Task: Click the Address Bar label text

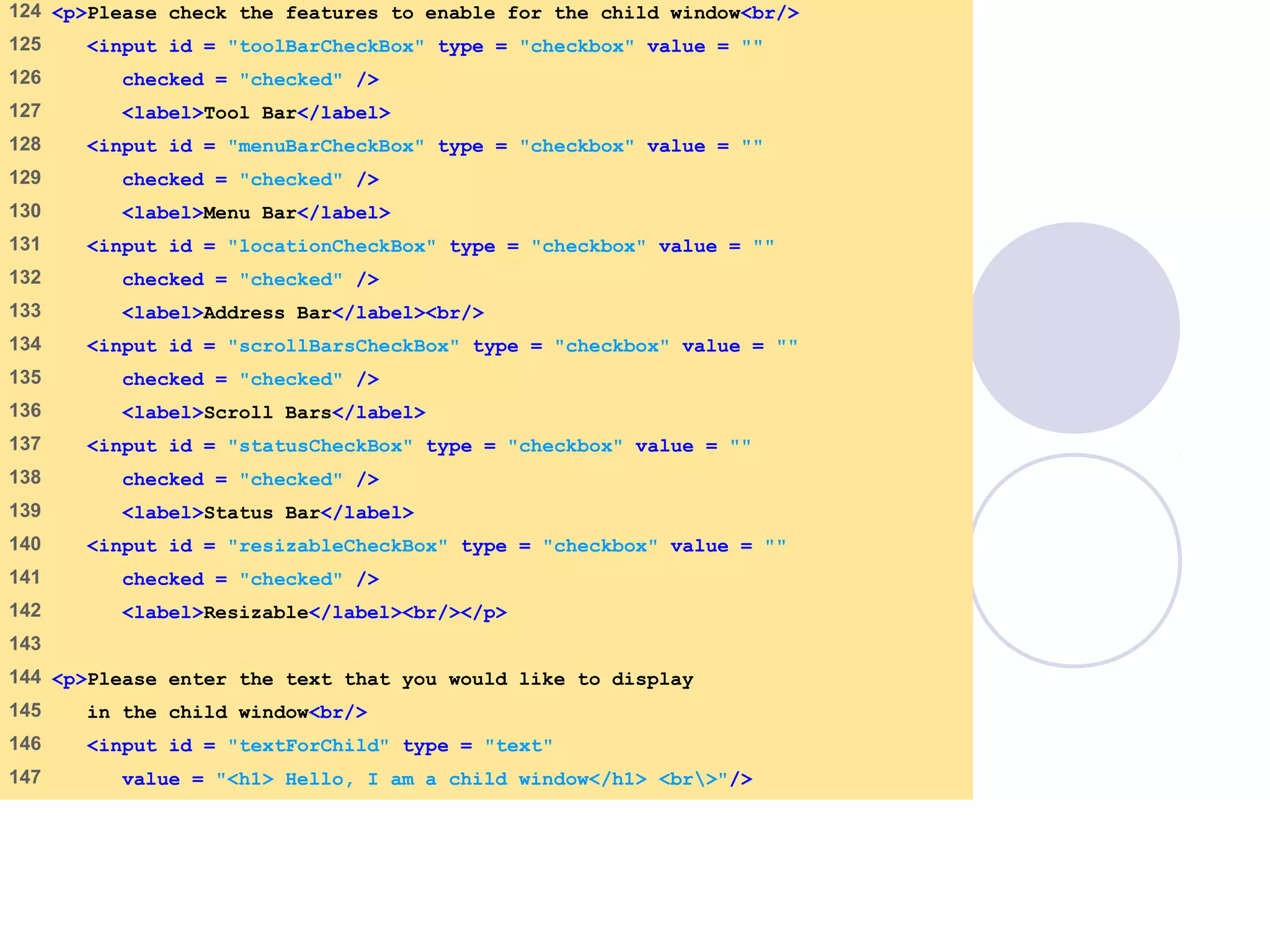Action: tap(267, 313)
